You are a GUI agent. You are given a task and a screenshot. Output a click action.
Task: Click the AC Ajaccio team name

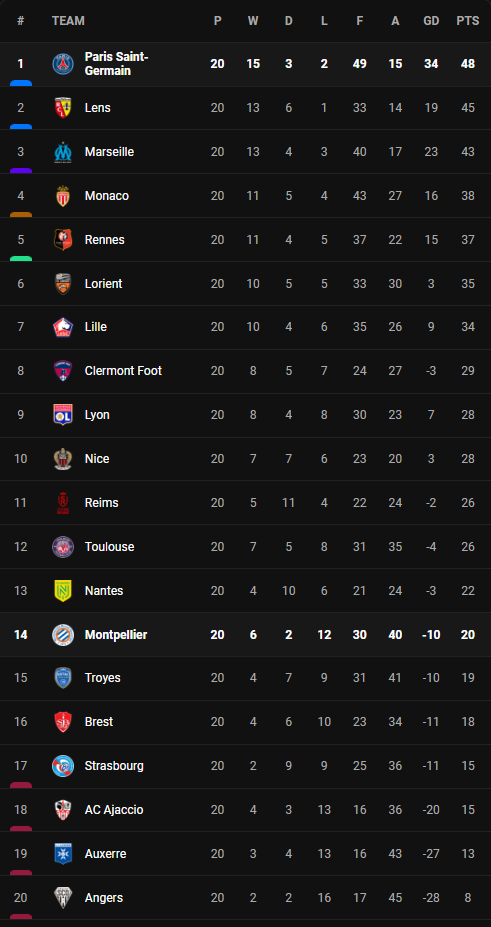[x=114, y=810]
